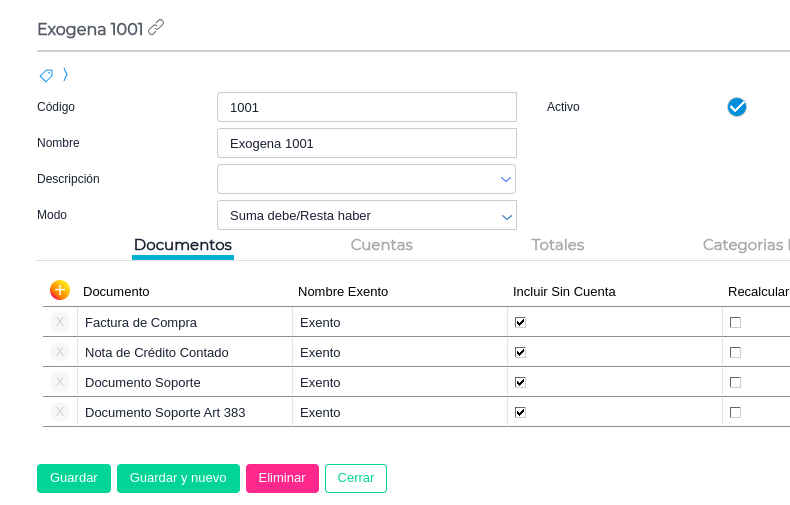Switch to the Totales tab

pyautogui.click(x=557, y=245)
